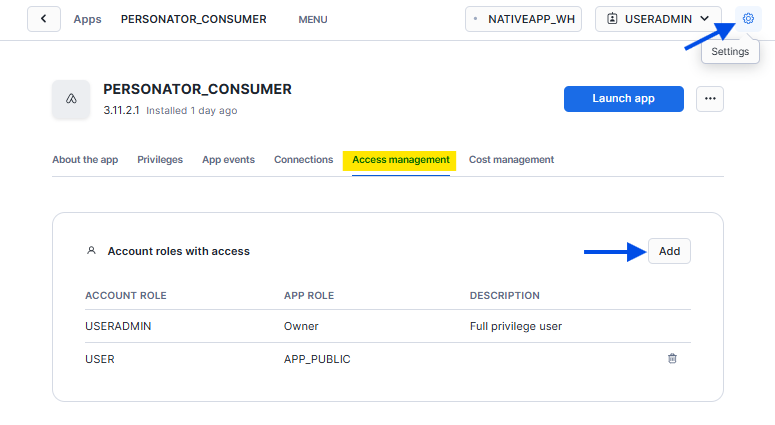
Task: Click the PERSONATOR_CONSUMER breadcrumb title
Action: pos(194,19)
